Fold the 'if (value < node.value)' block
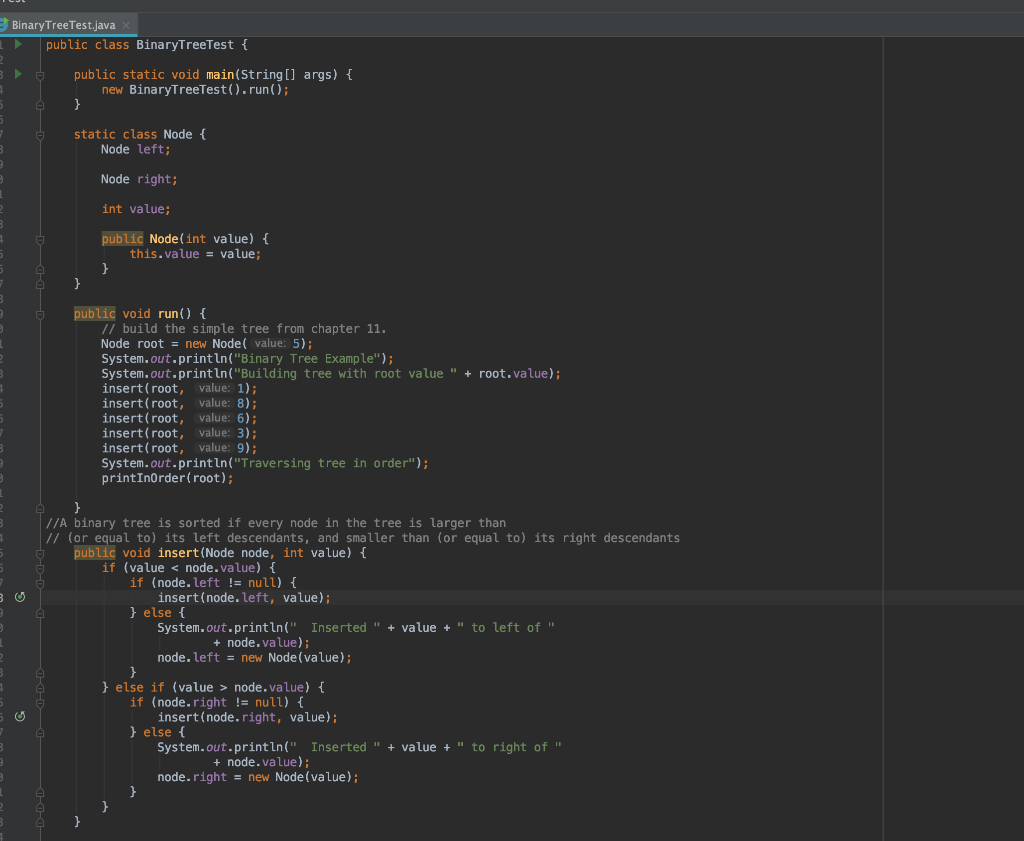This screenshot has width=1024, height=841. pyautogui.click(x=40, y=569)
